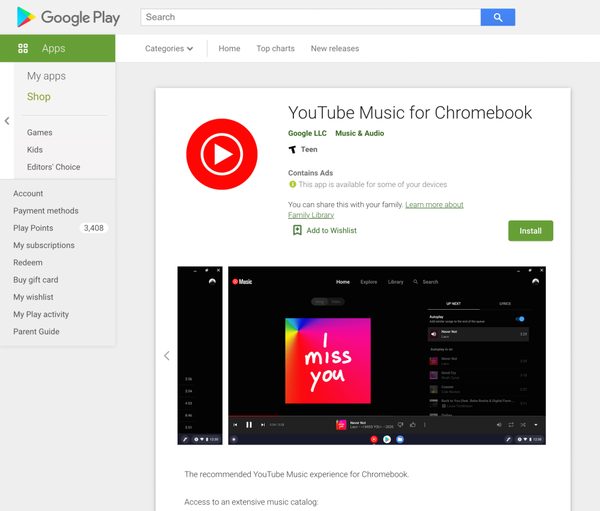Screen dimensions: 600x511
Task: Click the Add to Wishlist text
Action: [x=331, y=230]
